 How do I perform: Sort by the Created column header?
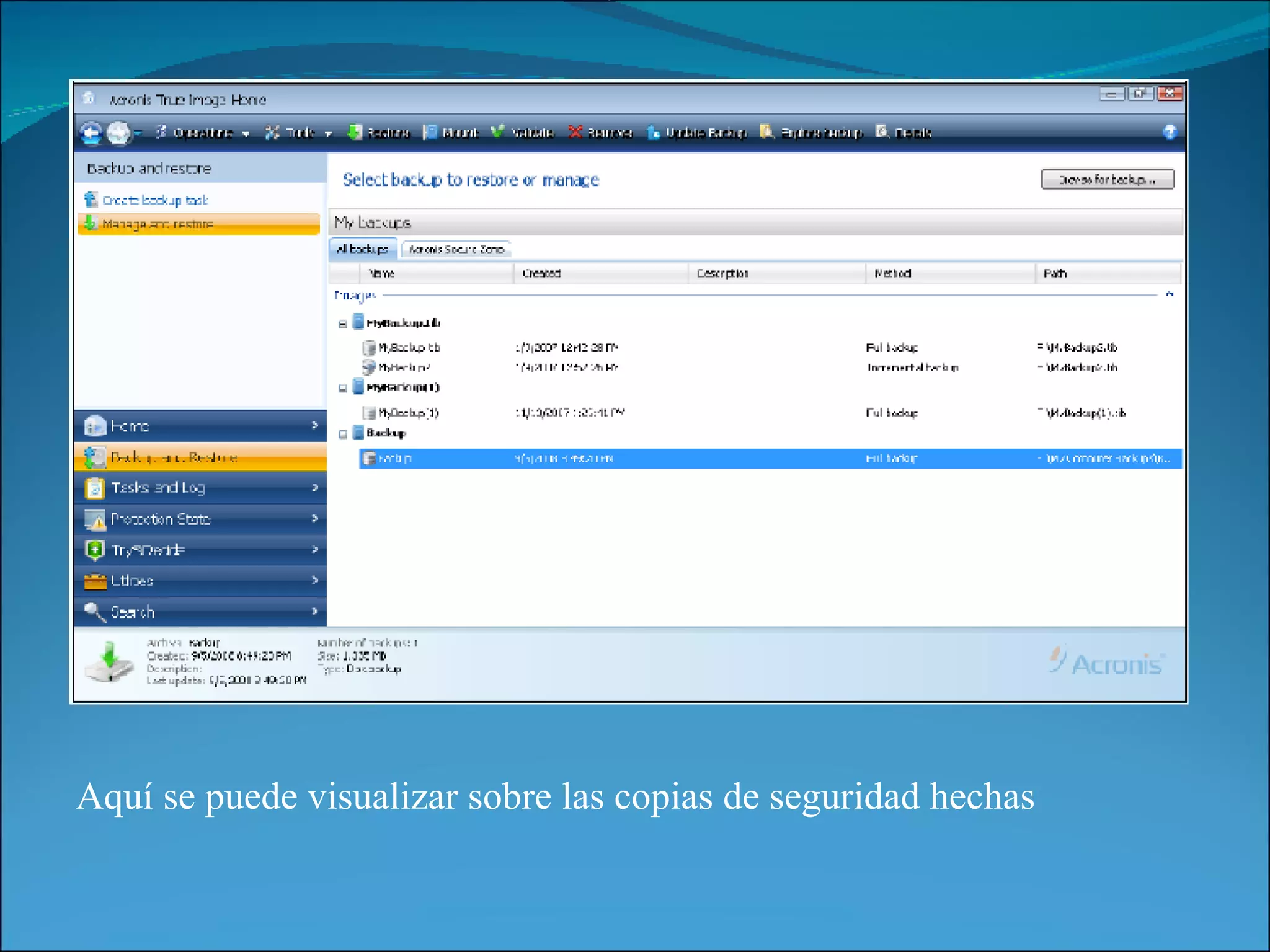[x=601, y=273]
